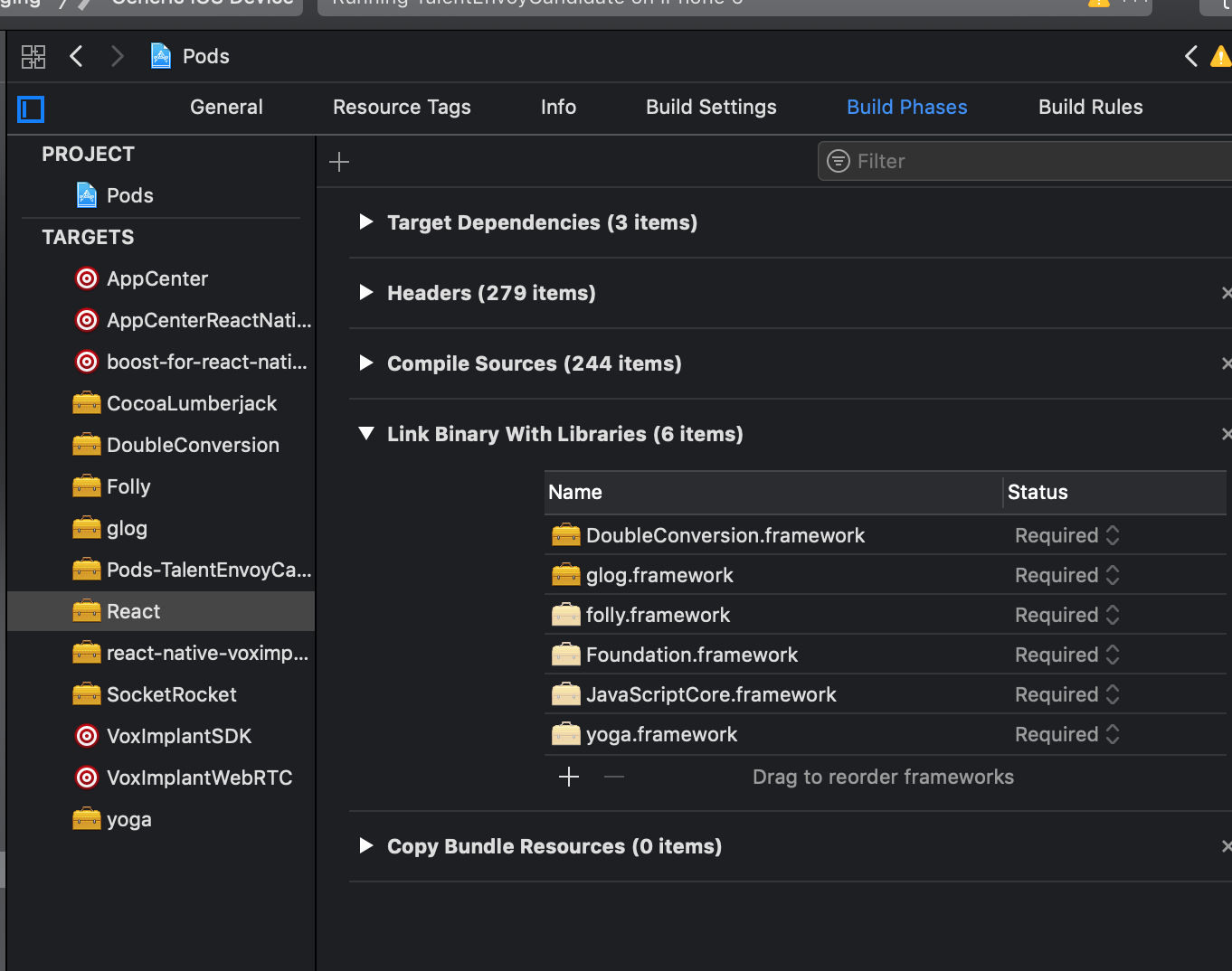Select the CocoaLumberjack target
The height and width of the screenshot is (971, 1232).
point(161,403)
